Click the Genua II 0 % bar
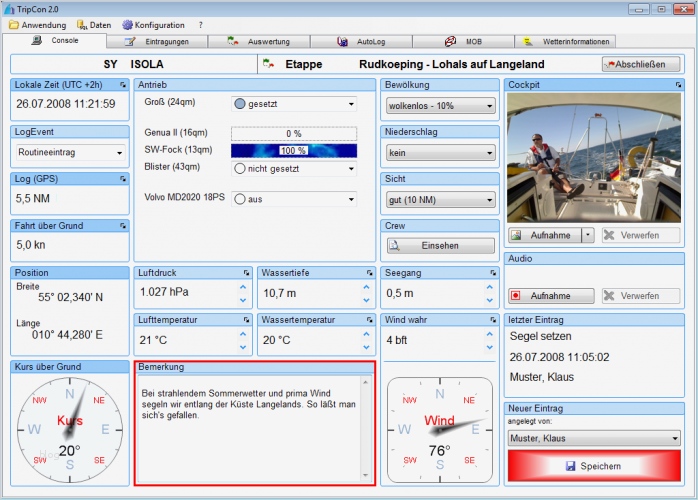The width and height of the screenshot is (698, 500). coord(294,134)
